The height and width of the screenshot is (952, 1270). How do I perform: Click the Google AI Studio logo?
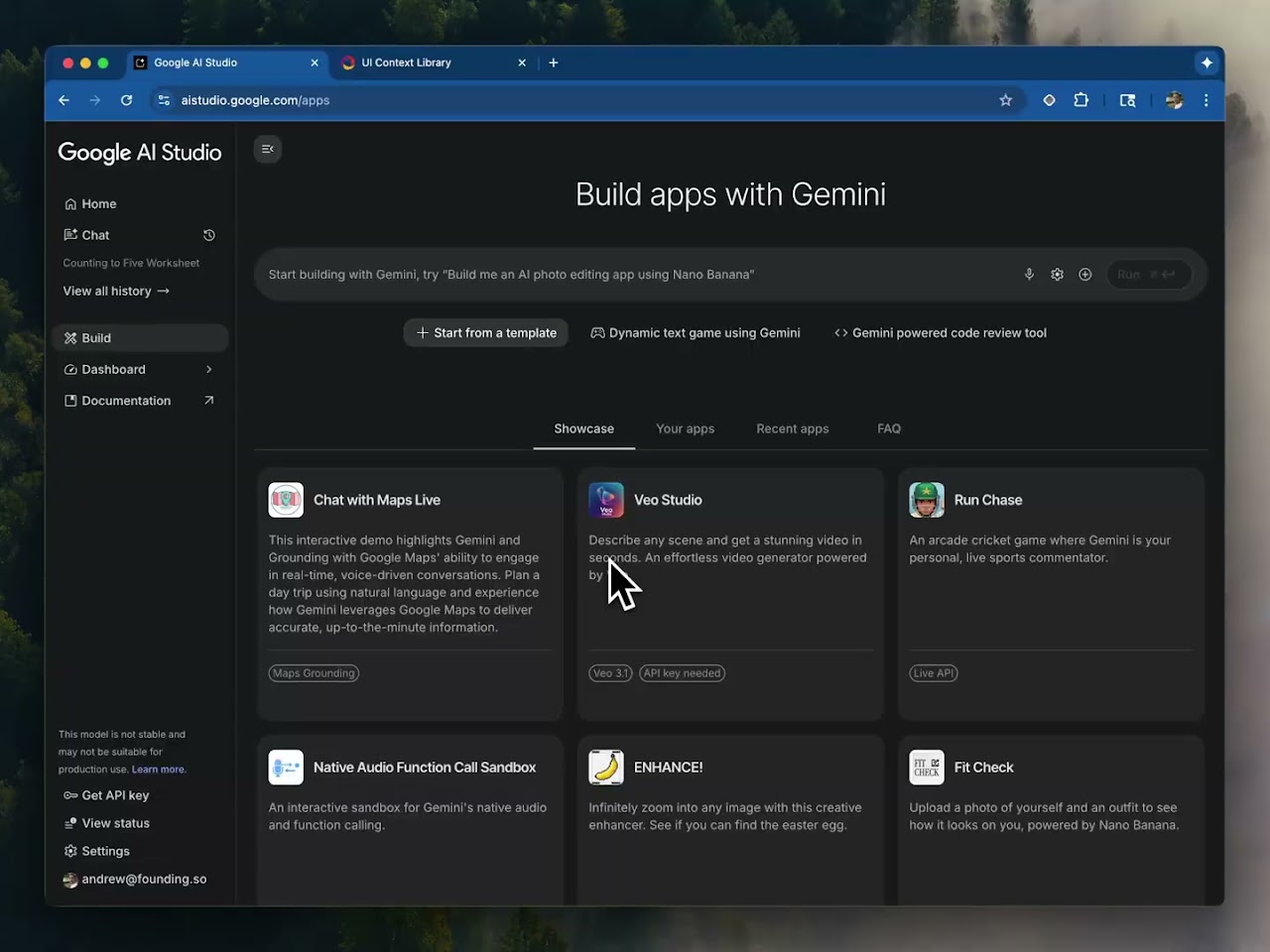(x=140, y=153)
